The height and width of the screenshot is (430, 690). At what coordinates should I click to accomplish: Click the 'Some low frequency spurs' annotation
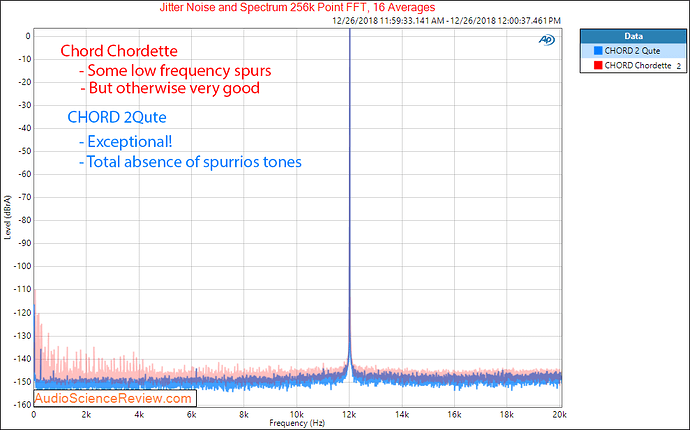(x=175, y=70)
